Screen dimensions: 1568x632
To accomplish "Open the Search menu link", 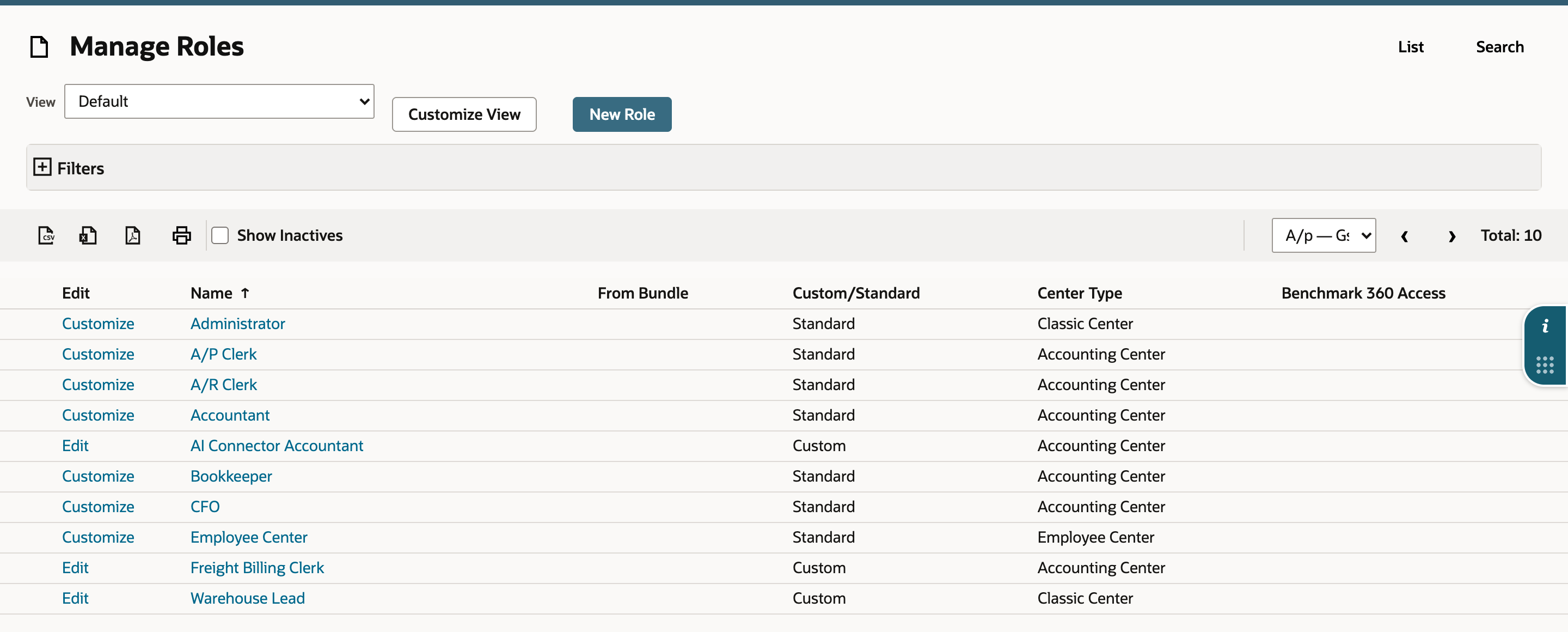I will [x=1499, y=47].
